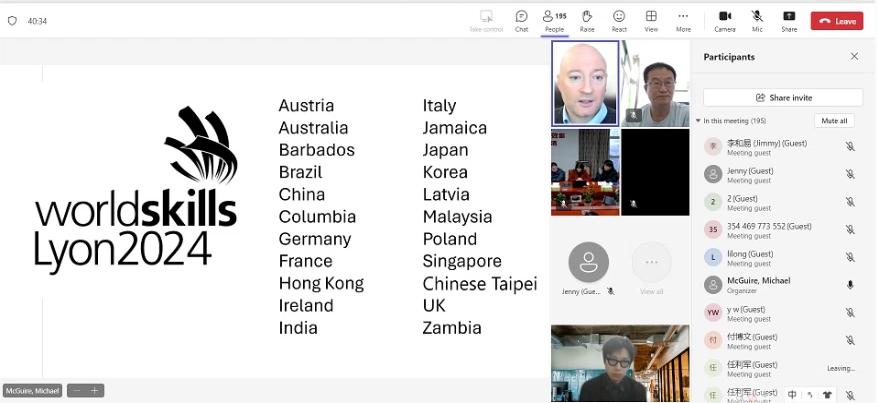Raise your hand in the meeting
Image resolution: width=877 pixels, height=403 pixels.
pyautogui.click(x=587, y=20)
